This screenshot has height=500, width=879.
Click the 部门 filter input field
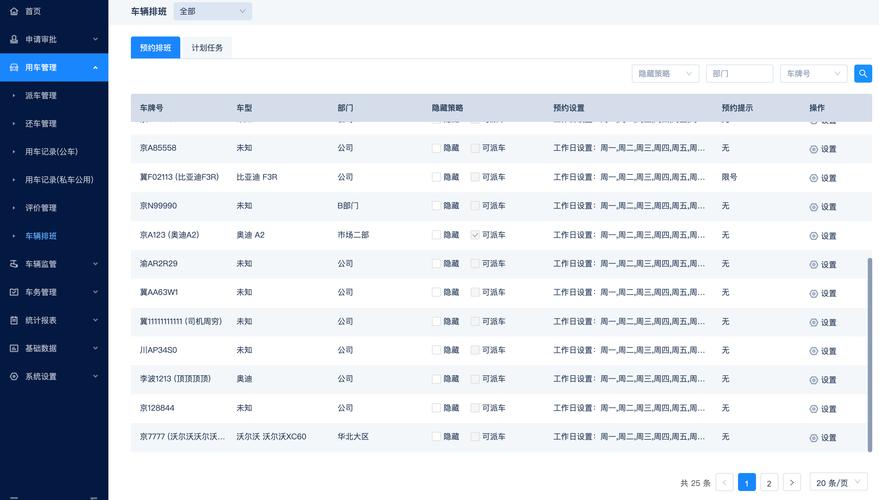pyautogui.click(x=739, y=73)
